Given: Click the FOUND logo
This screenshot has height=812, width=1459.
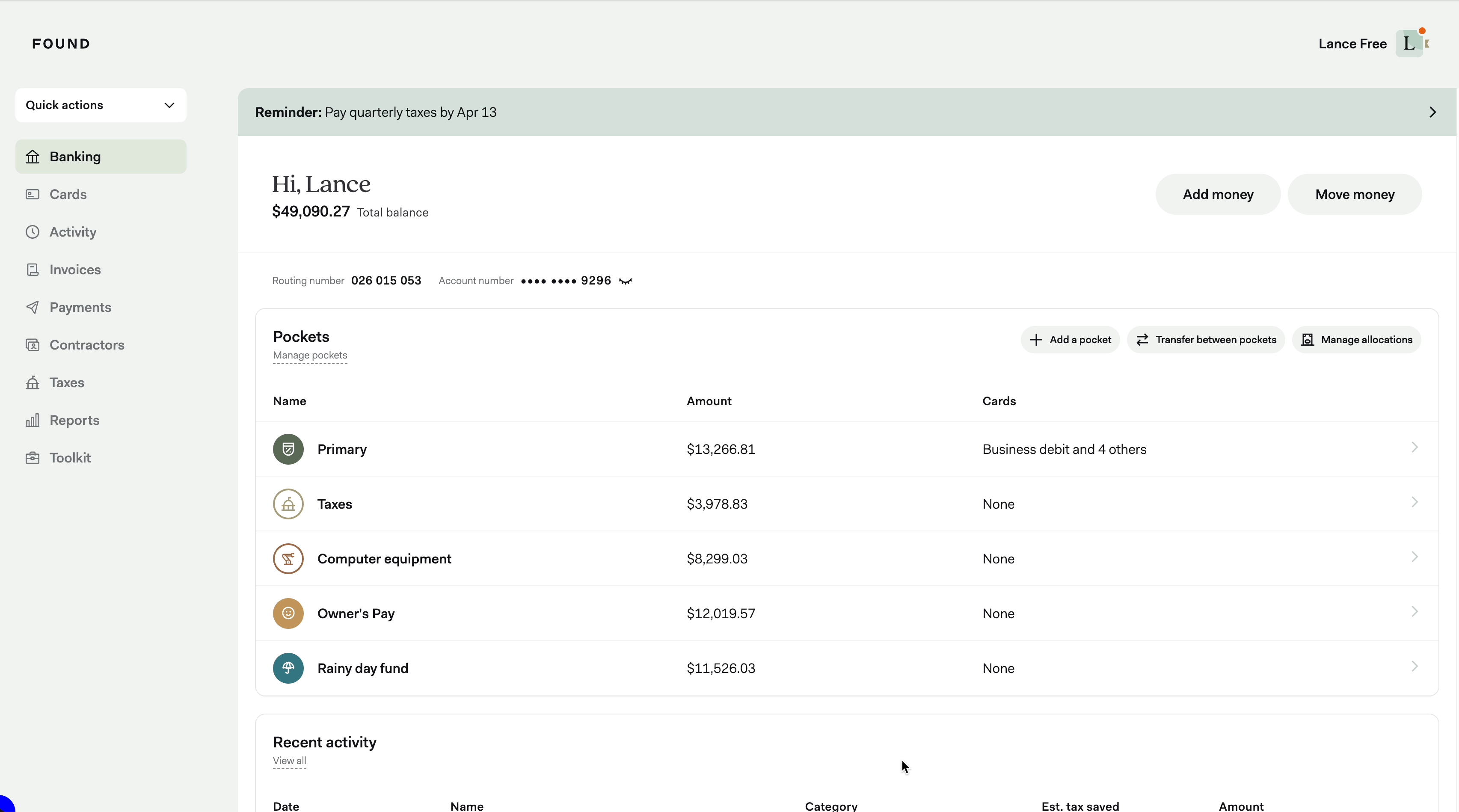Looking at the screenshot, I should click(x=61, y=44).
